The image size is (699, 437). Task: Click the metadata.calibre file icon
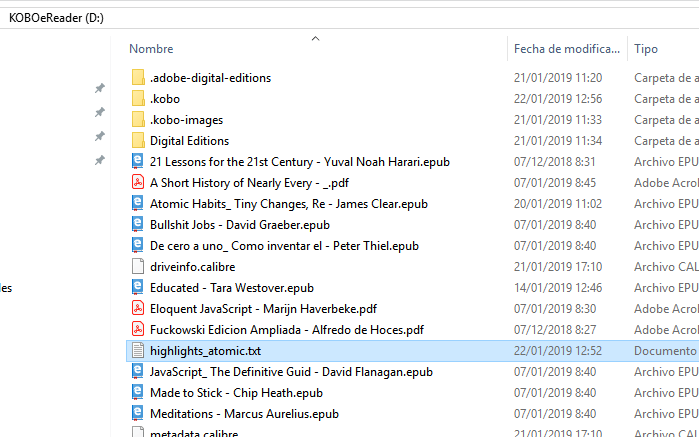point(138,432)
